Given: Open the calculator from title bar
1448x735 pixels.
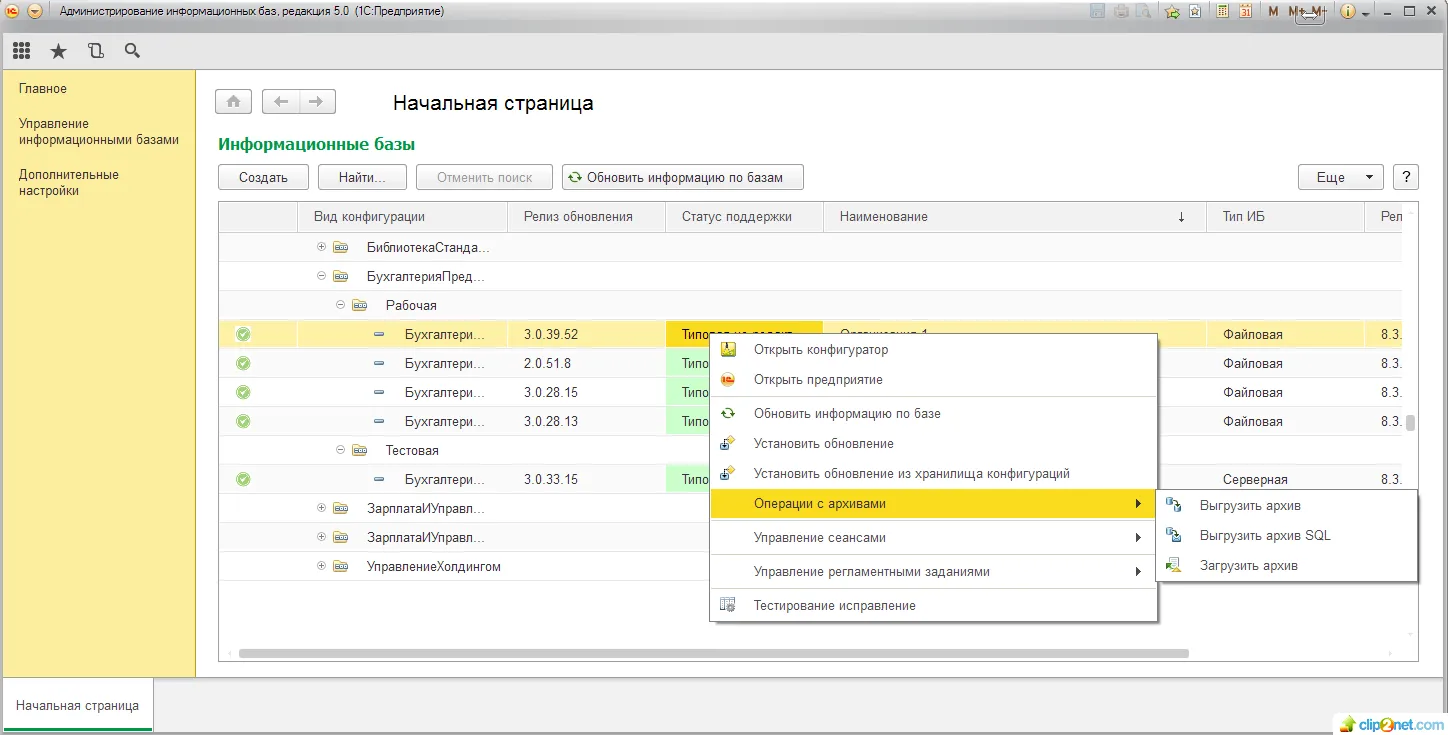Looking at the screenshot, I should [1222, 12].
